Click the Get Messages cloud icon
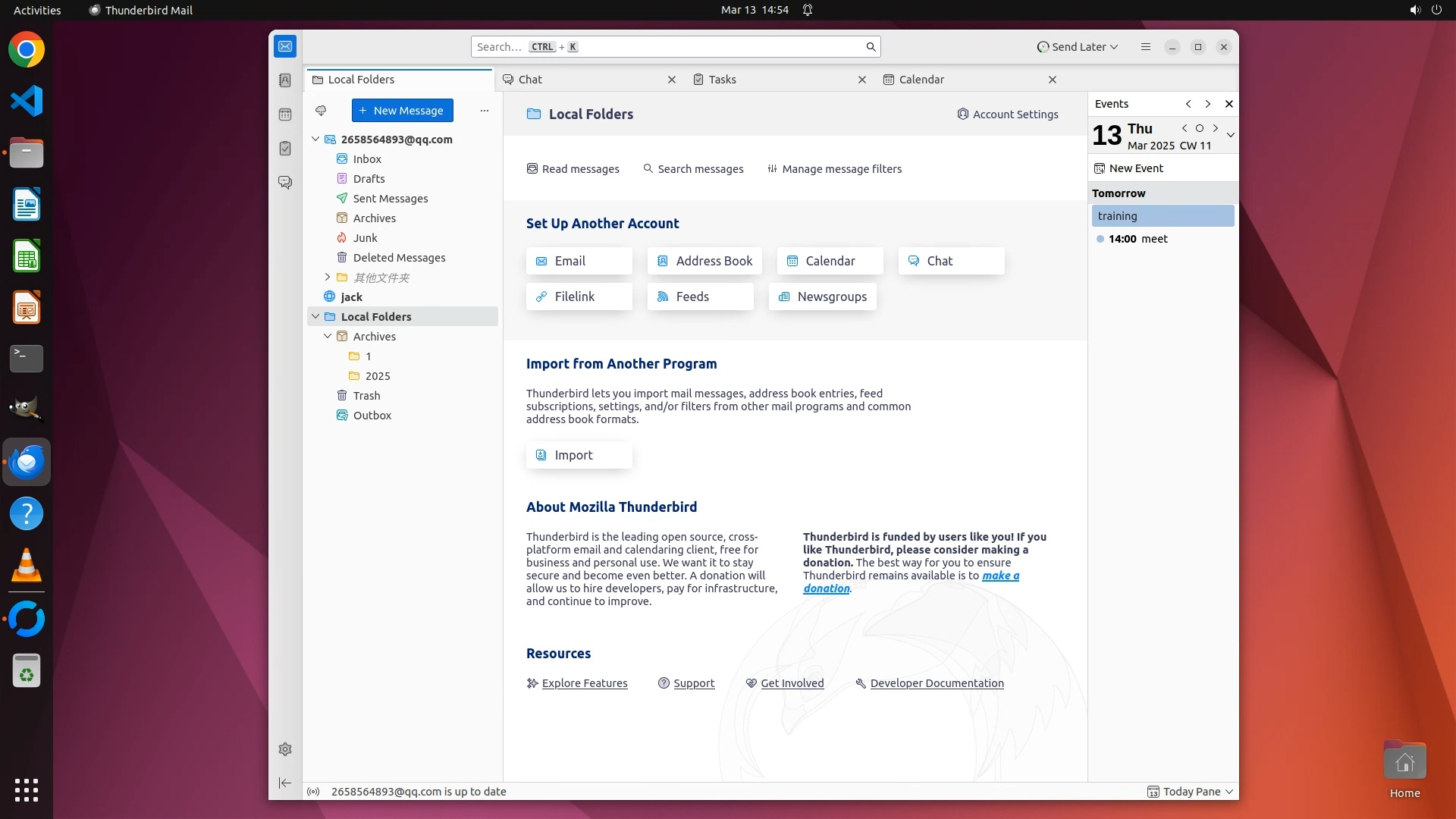This screenshot has width=1456, height=819. point(321,111)
